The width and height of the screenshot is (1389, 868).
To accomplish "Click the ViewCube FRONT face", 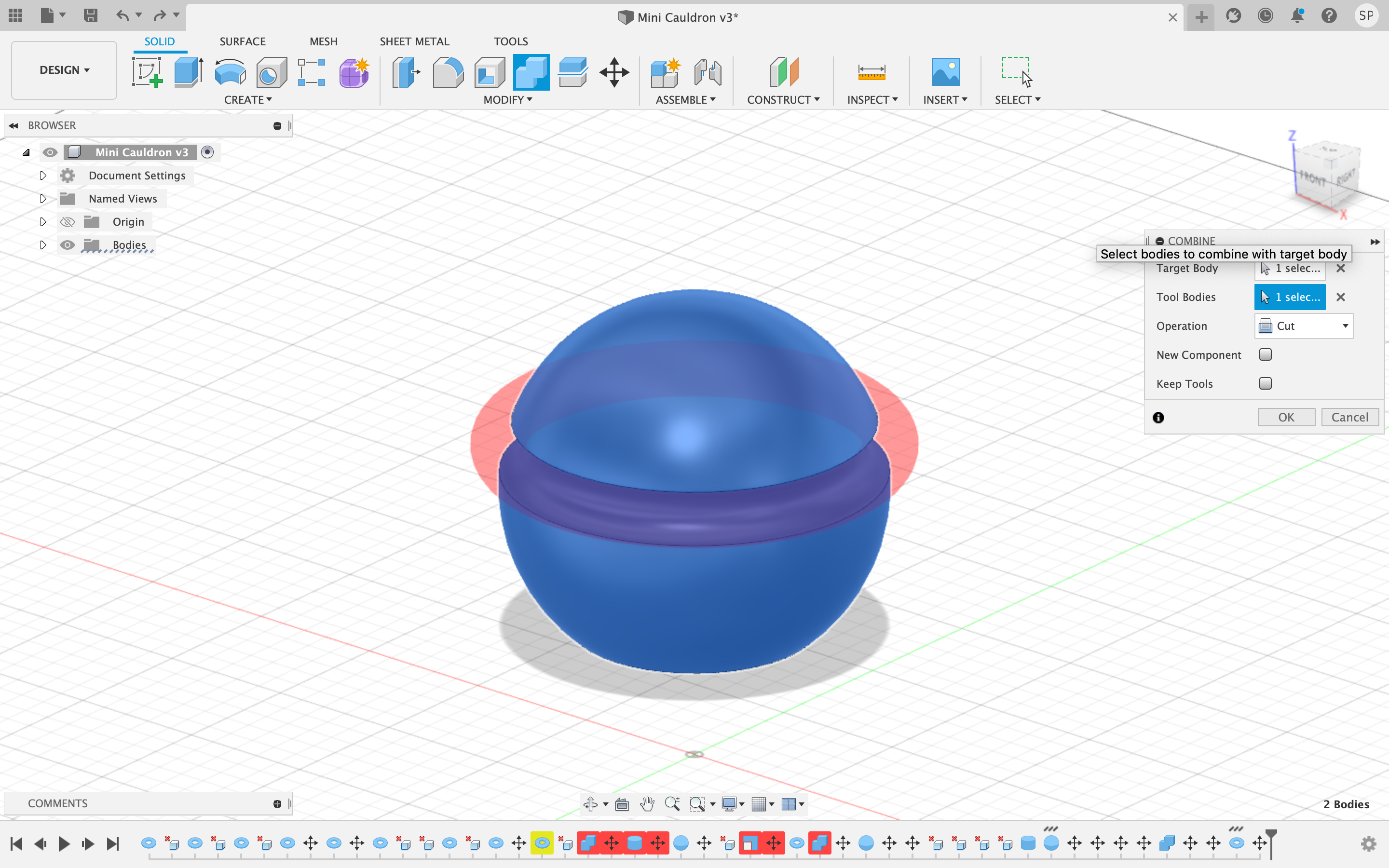I will (1313, 178).
